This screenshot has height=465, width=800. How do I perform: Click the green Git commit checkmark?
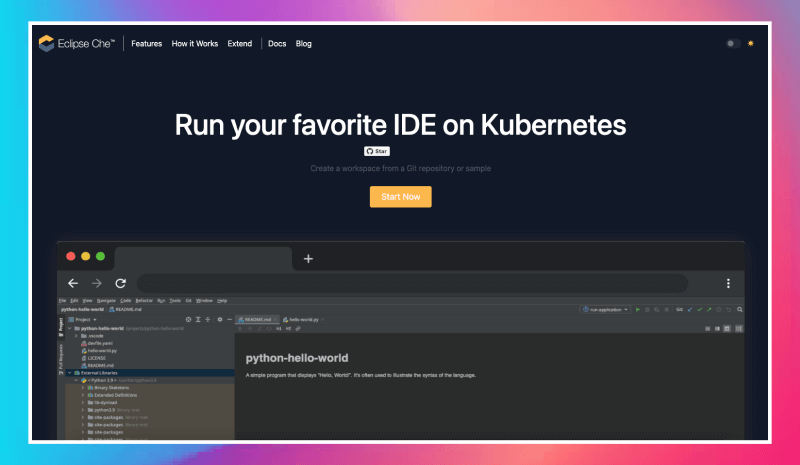[x=699, y=309]
